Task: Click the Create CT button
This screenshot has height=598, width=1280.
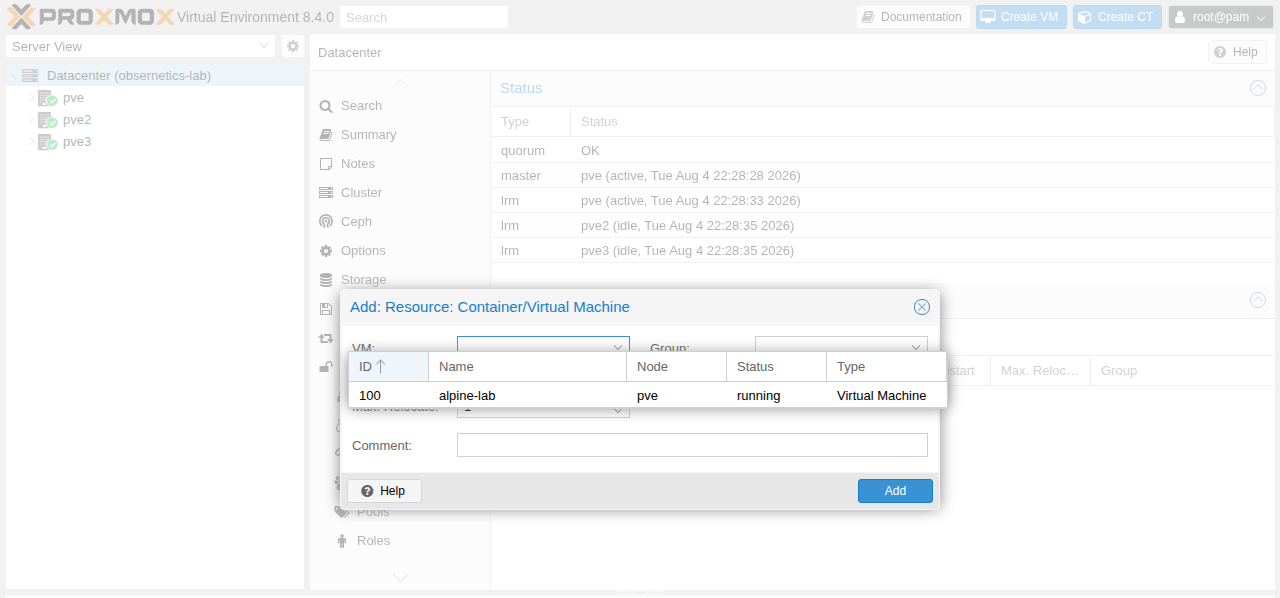Action: (x=1117, y=17)
